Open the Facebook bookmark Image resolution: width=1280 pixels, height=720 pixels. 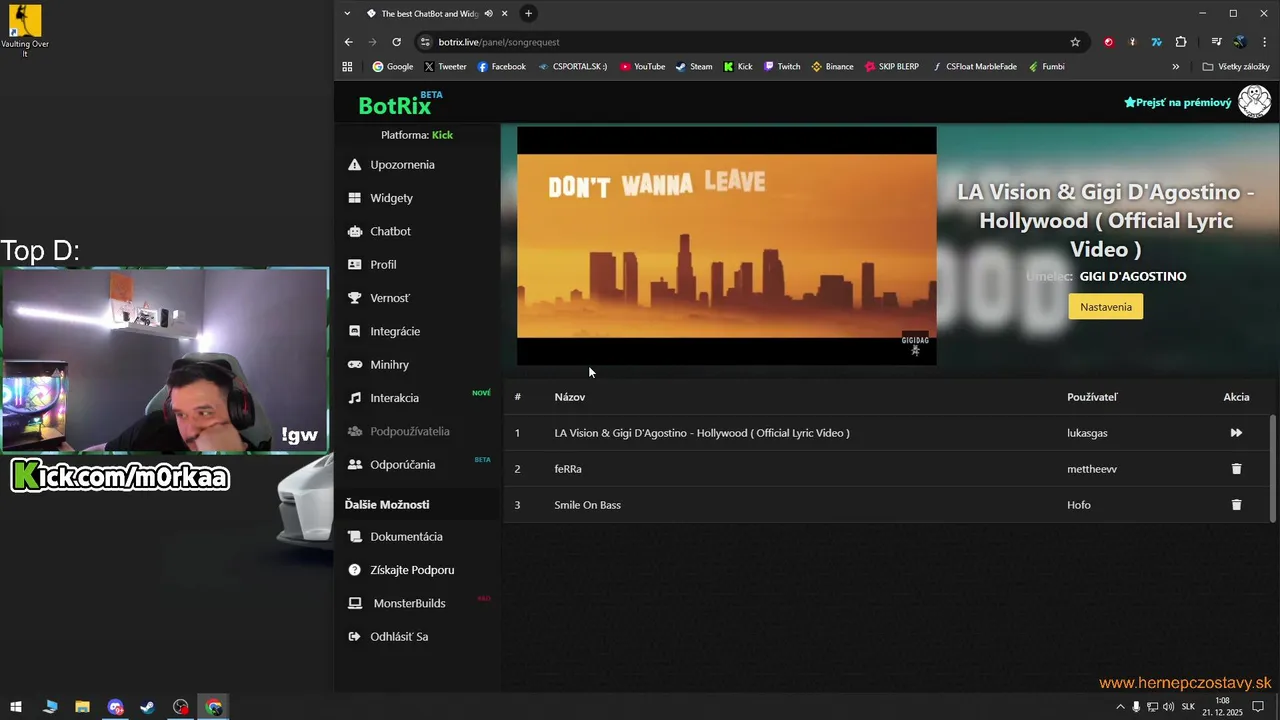[501, 67]
